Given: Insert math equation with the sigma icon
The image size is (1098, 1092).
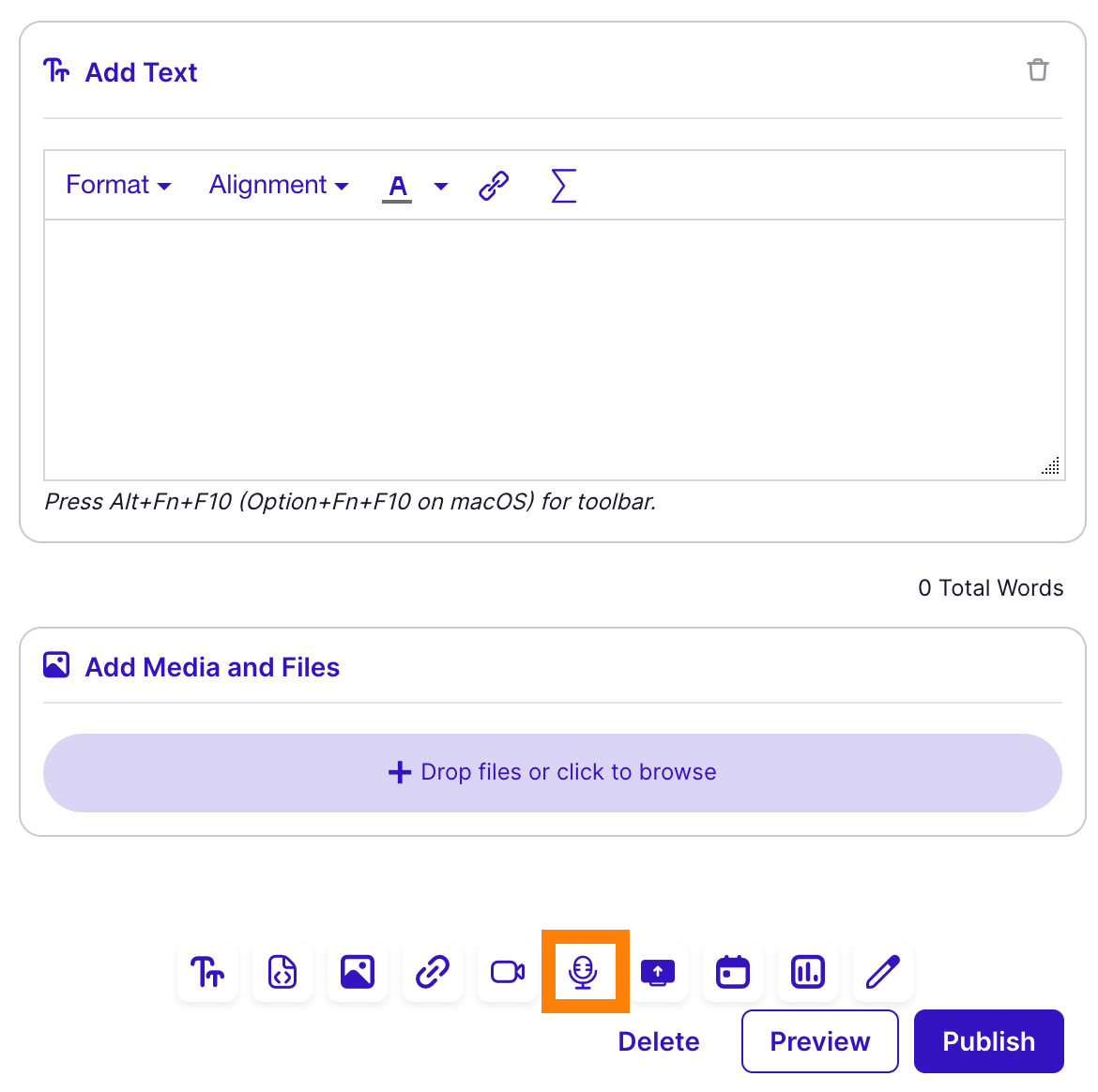Looking at the screenshot, I should [563, 186].
